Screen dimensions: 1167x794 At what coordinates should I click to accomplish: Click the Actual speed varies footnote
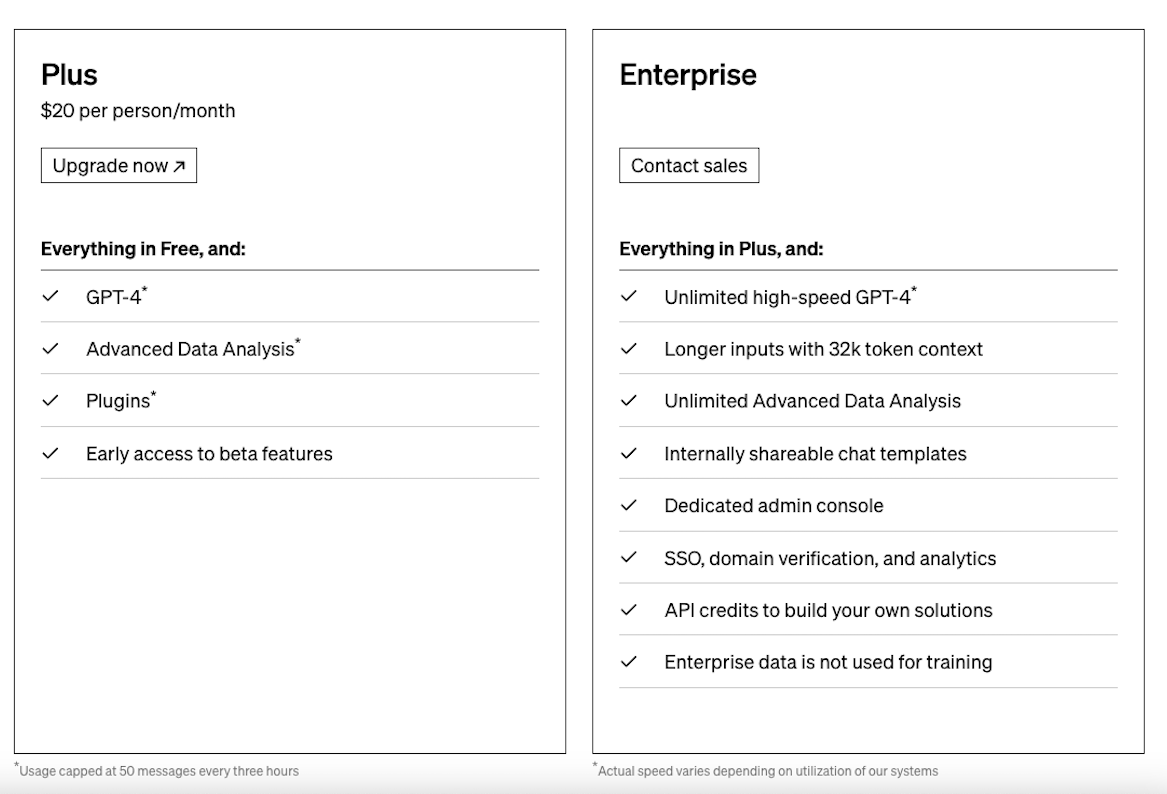[x=767, y=771]
